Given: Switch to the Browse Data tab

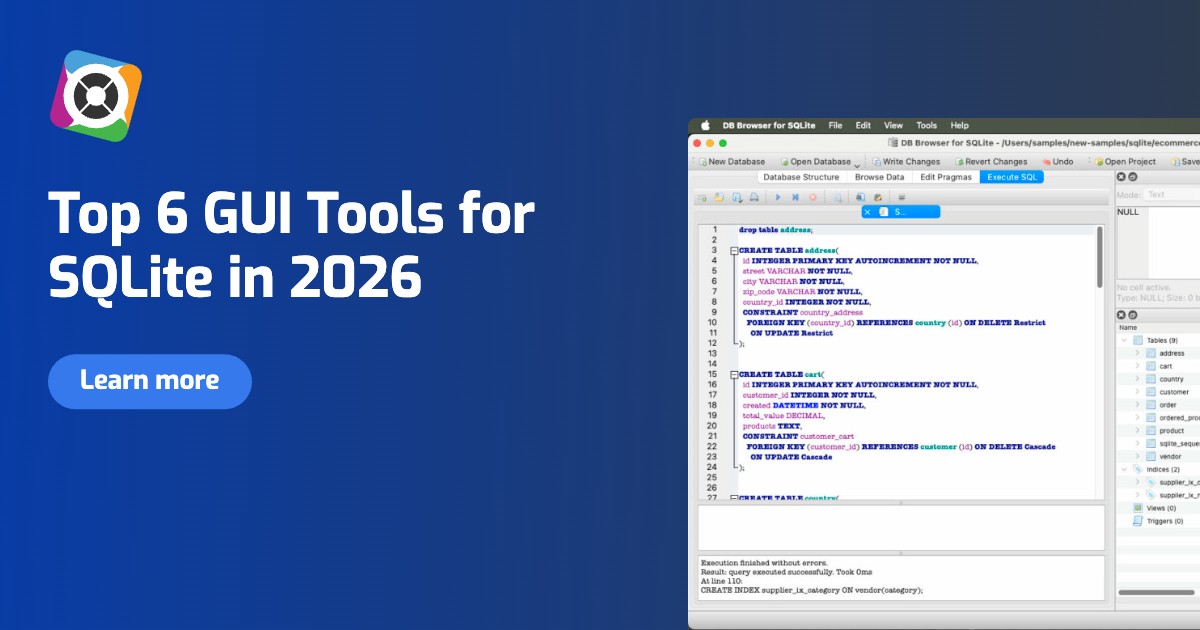Looking at the screenshot, I should [x=879, y=177].
